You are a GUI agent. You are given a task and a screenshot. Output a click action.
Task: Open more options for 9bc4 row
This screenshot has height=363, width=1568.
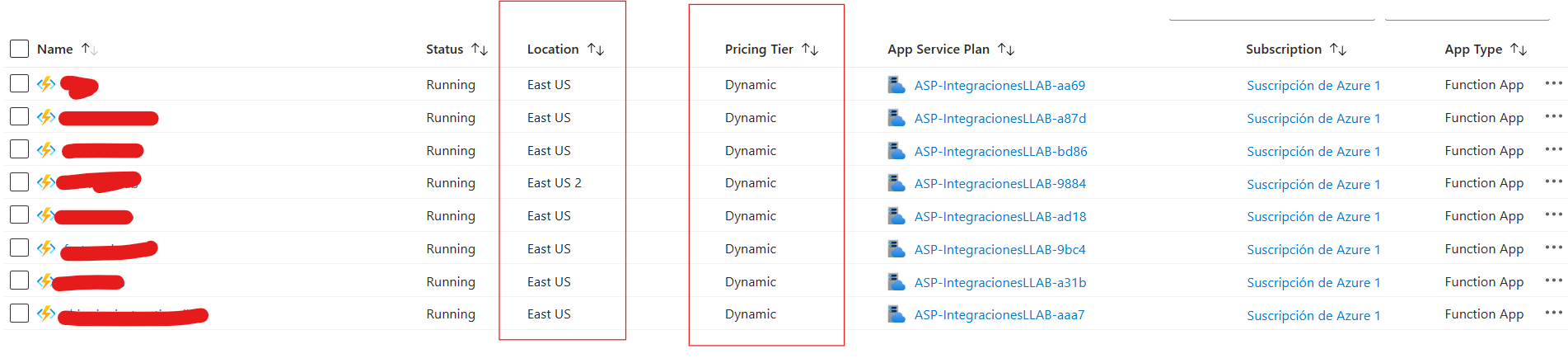tap(1553, 247)
